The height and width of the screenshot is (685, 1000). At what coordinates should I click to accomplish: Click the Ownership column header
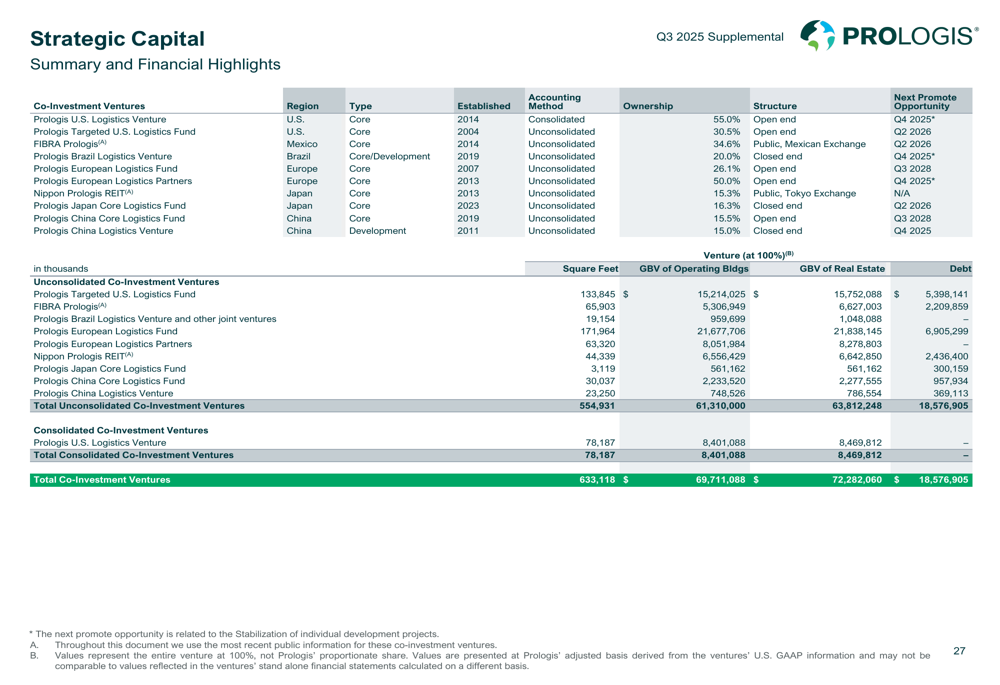point(648,103)
